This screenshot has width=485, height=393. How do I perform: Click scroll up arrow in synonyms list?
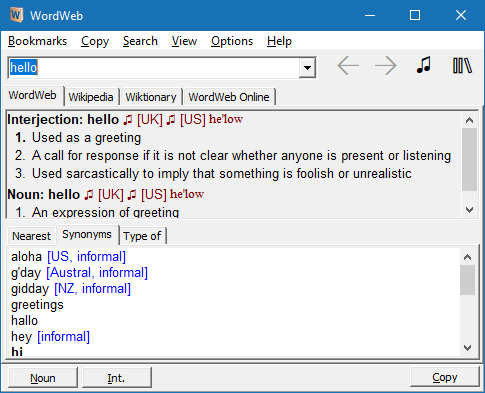click(x=467, y=257)
